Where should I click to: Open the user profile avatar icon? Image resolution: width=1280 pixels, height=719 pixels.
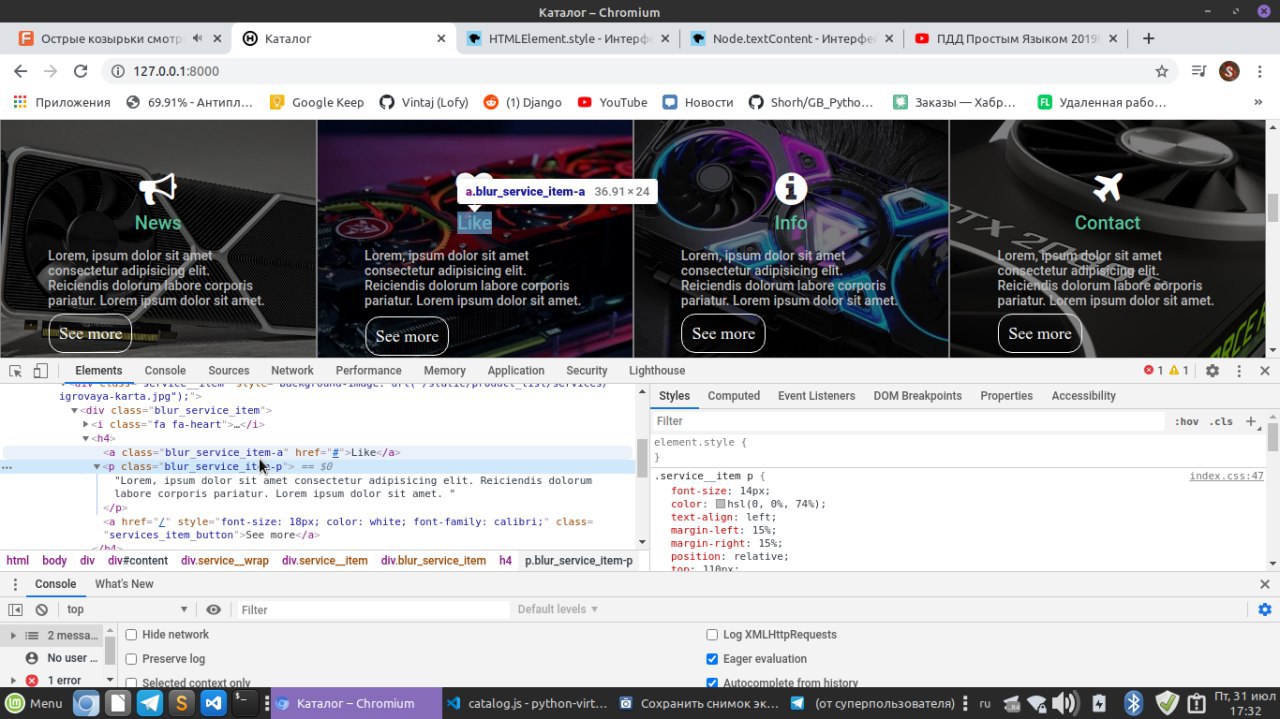1229,71
